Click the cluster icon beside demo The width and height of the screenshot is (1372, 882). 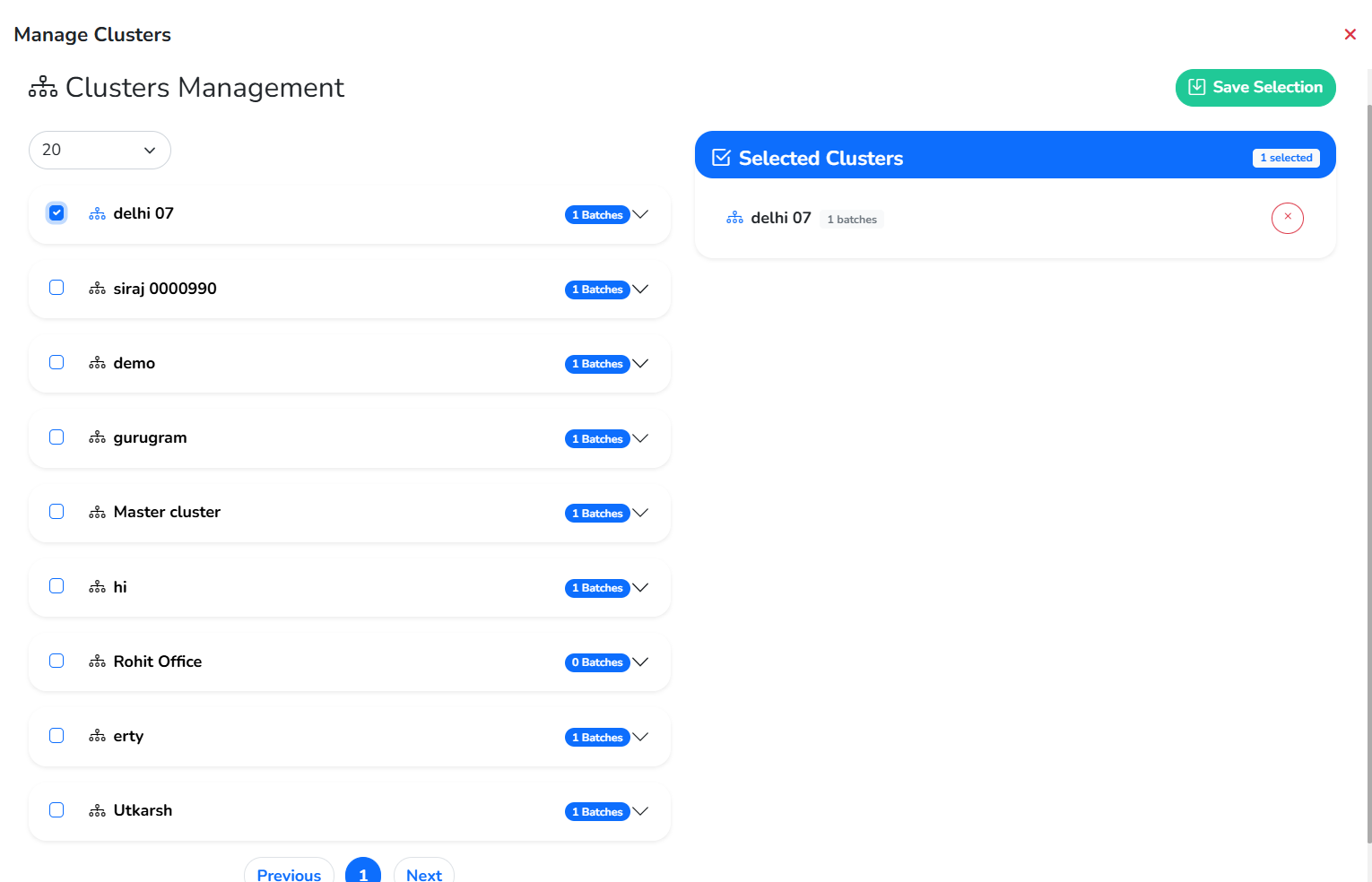coord(97,363)
